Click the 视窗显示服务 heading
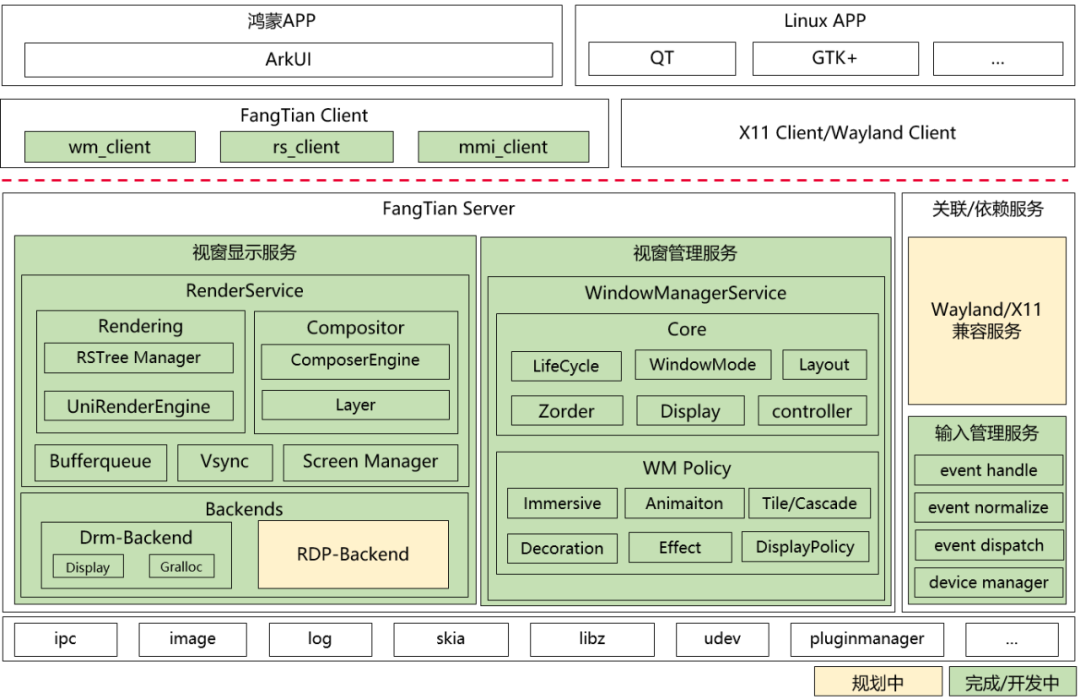The height and width of the screenshot is (699, 1080). 245,253
